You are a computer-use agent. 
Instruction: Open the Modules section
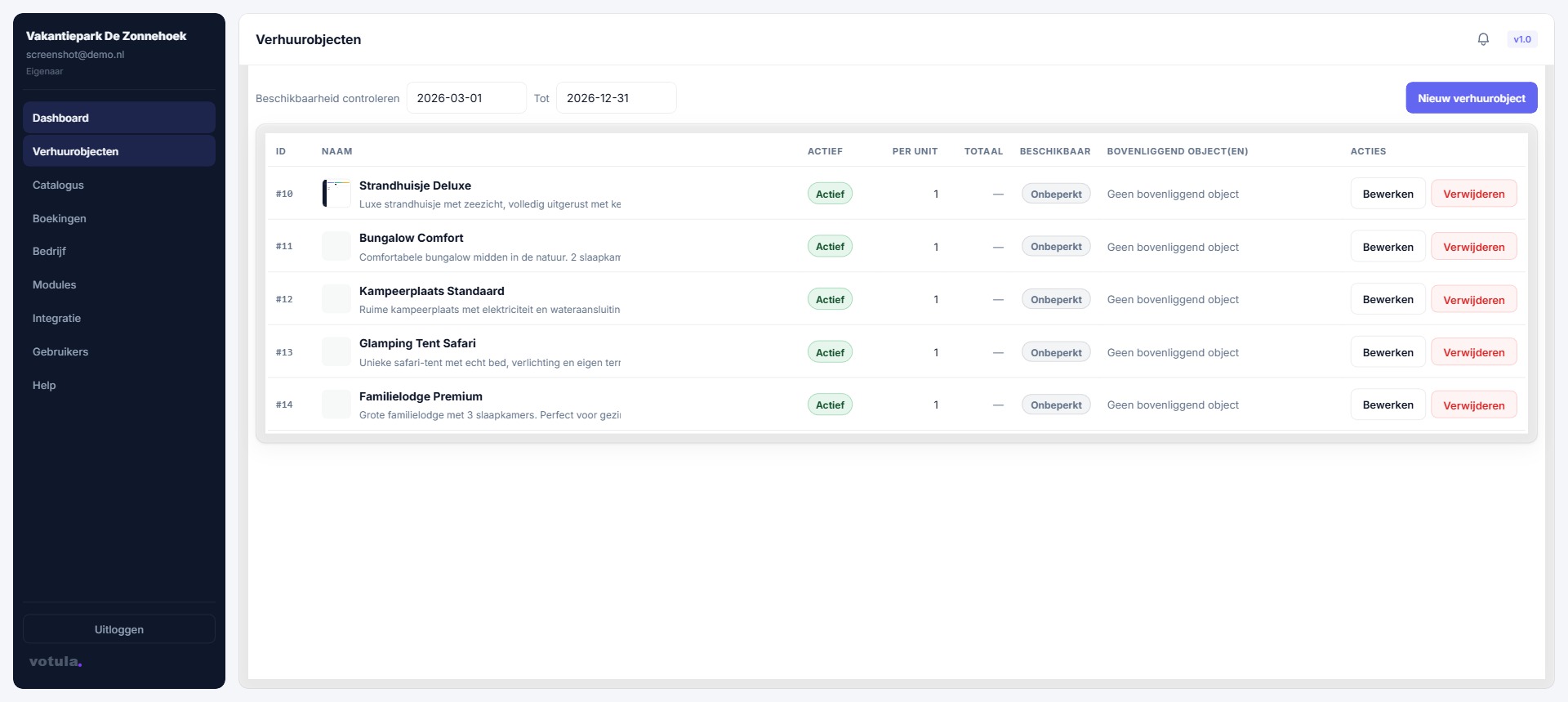(54, 284)
